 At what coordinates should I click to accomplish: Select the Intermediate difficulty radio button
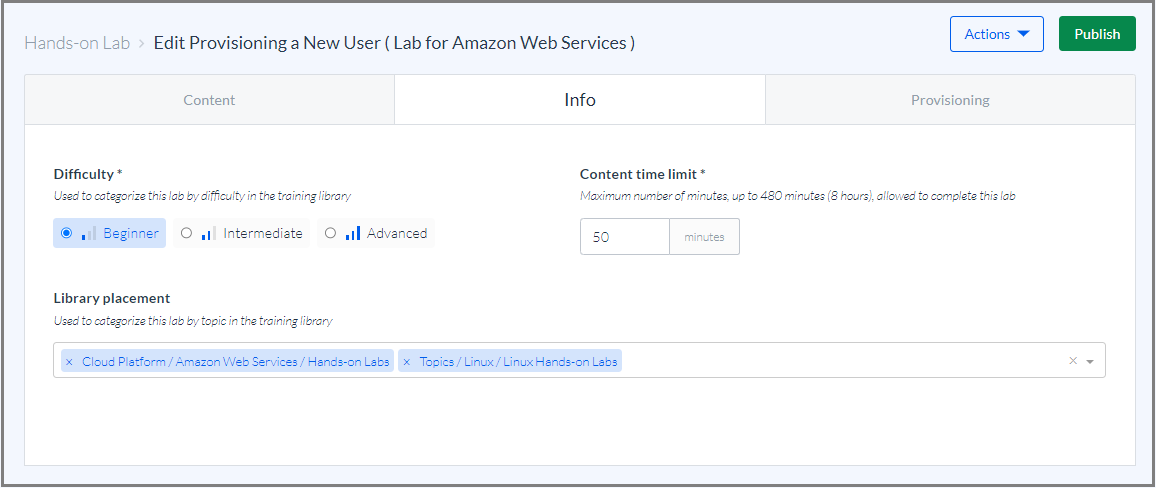coord(187,233)
